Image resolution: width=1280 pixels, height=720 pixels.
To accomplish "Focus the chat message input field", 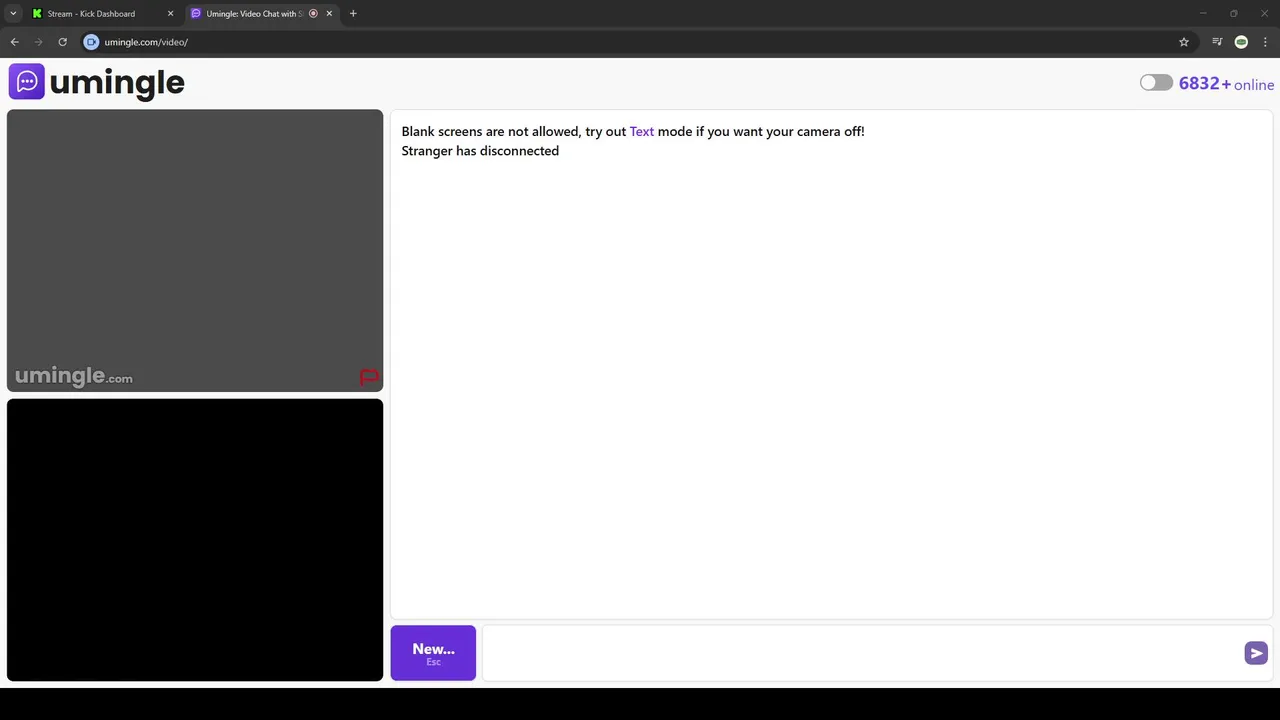I will point(862,653).
